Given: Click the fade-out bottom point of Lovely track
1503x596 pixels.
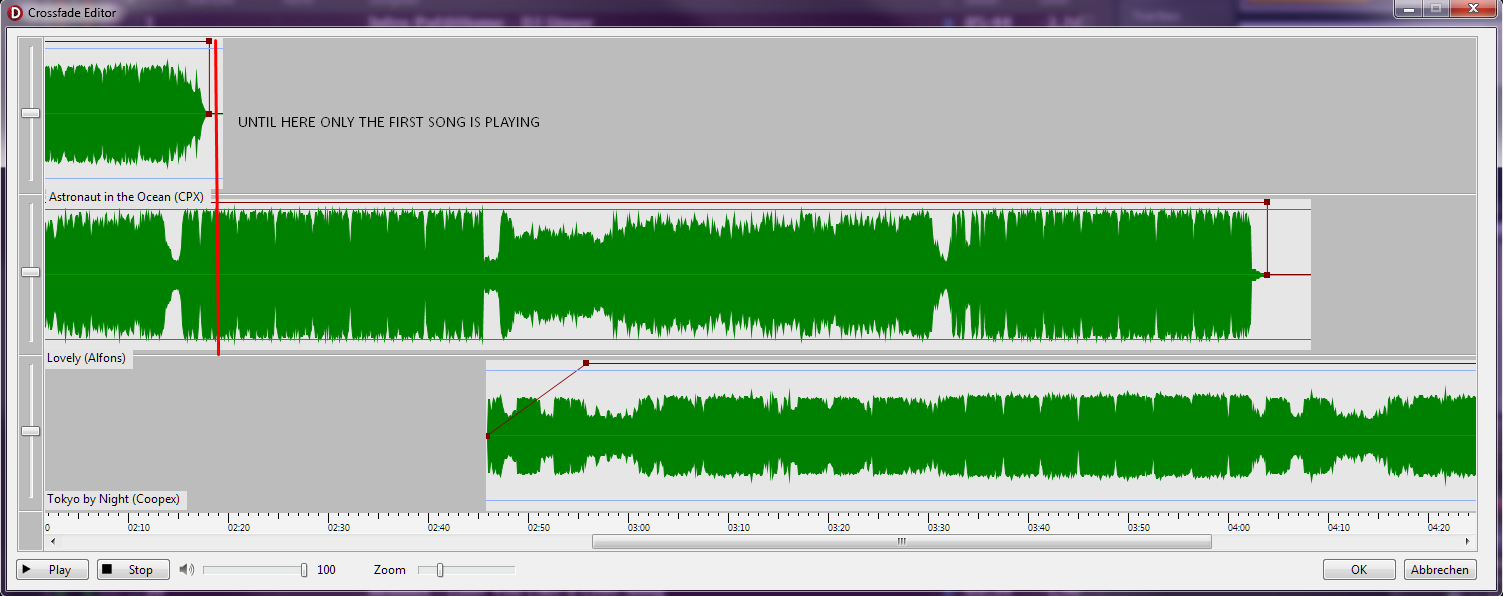Looking at the screenshot, I should (x=1267, y=274).
